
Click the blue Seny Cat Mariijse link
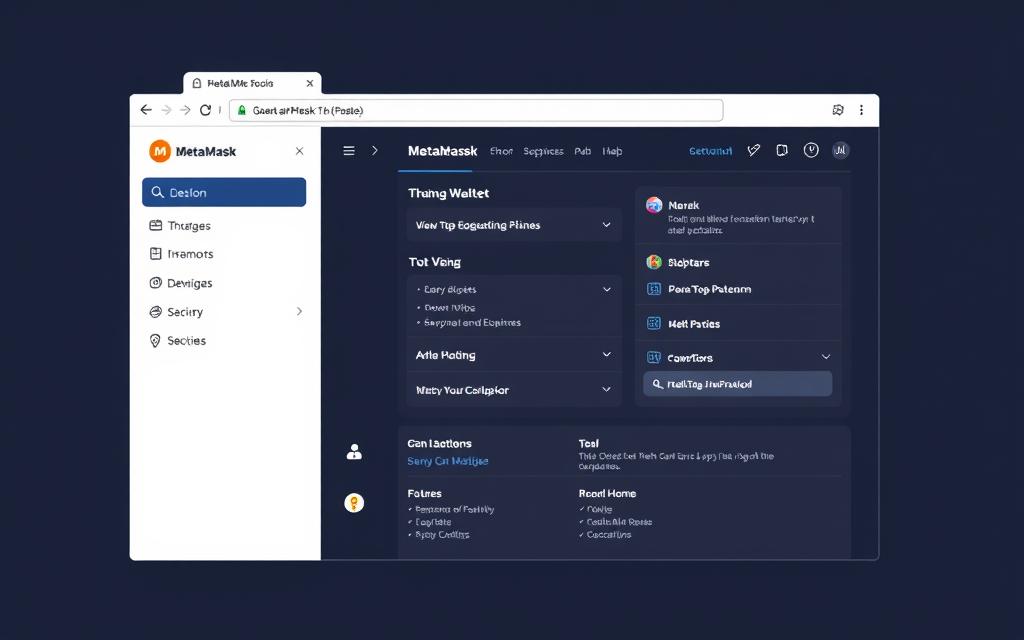[x=447, y=460]
